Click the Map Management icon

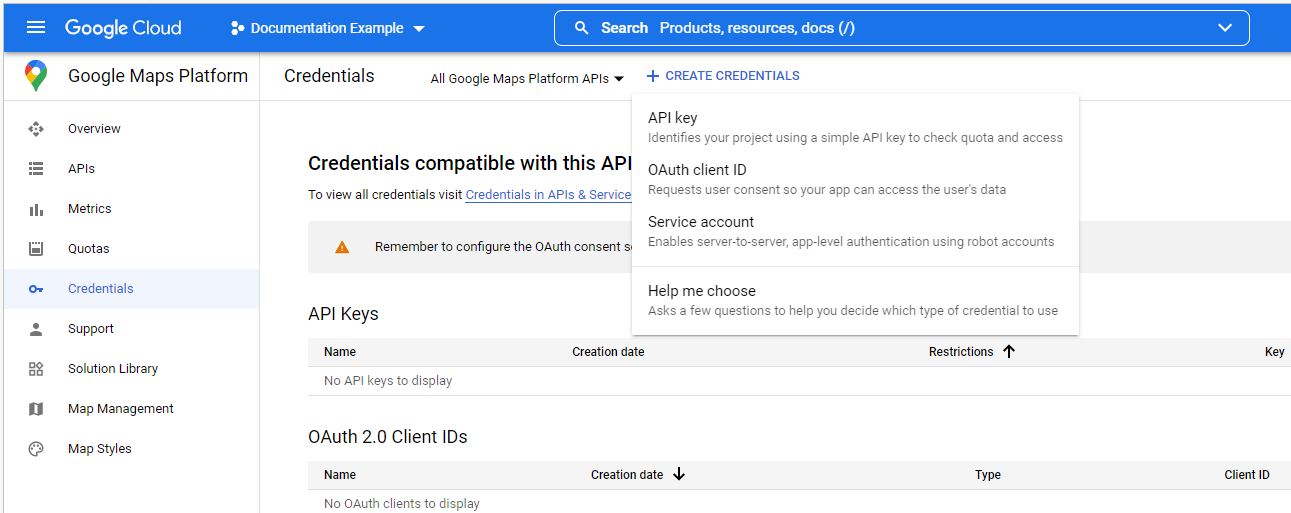point(36,409)
